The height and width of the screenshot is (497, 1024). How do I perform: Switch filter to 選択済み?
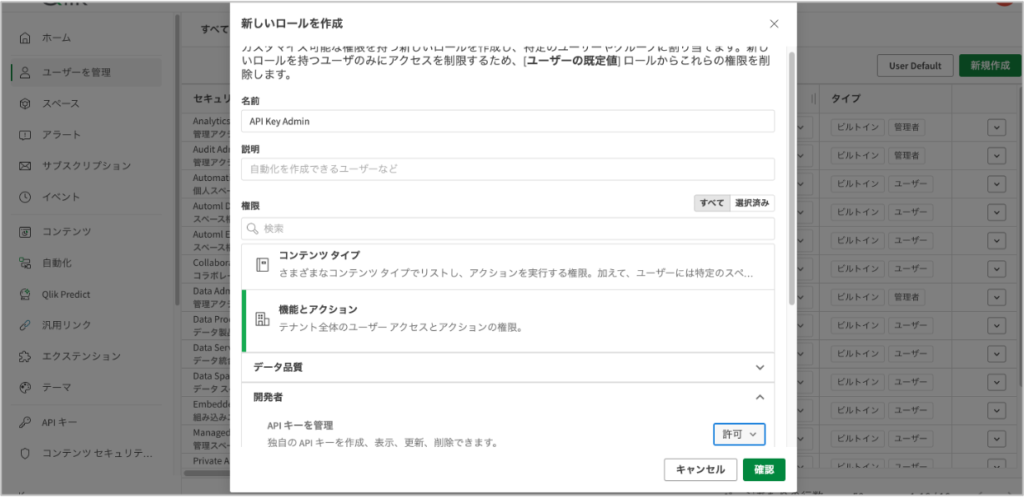752,203
